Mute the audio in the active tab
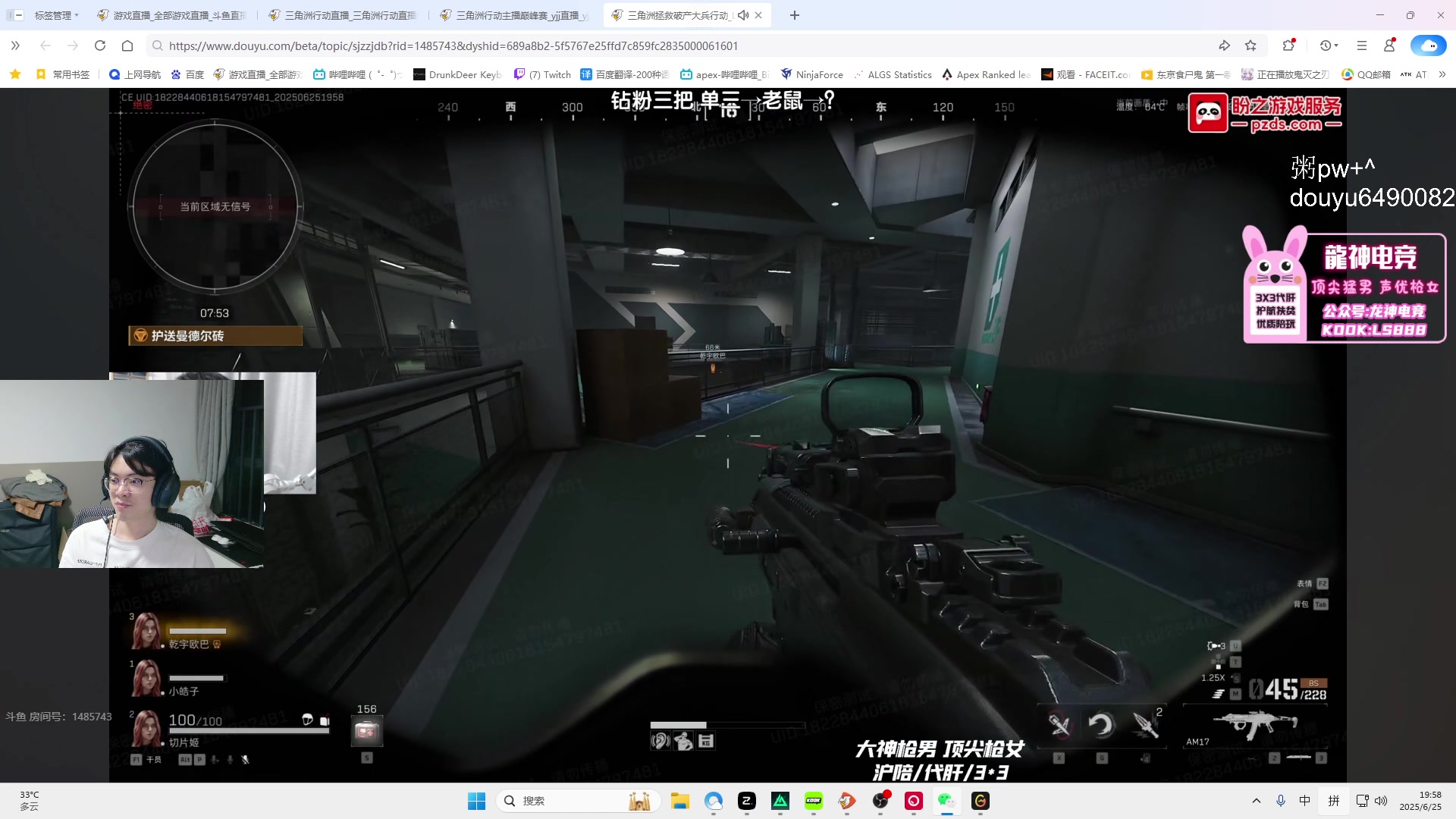Viewport: 1456px width, 819px height. point(743,15)
